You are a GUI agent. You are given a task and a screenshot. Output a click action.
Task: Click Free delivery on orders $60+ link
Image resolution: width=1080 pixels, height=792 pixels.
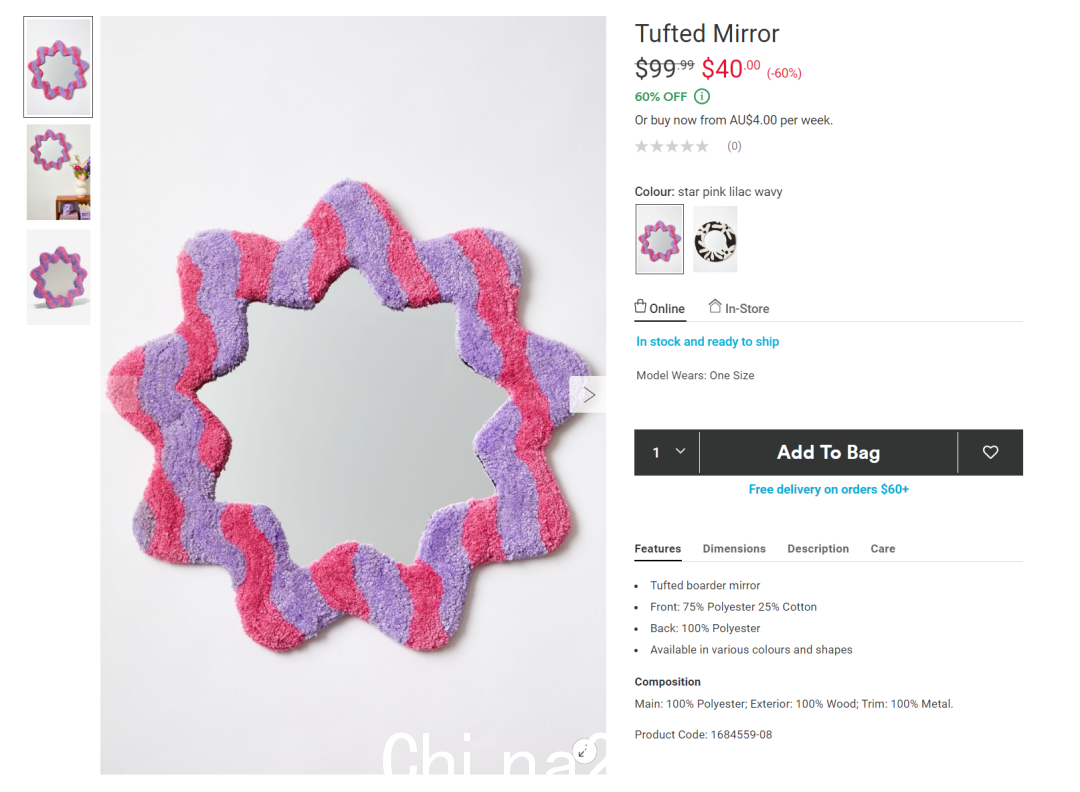(829, 490)
